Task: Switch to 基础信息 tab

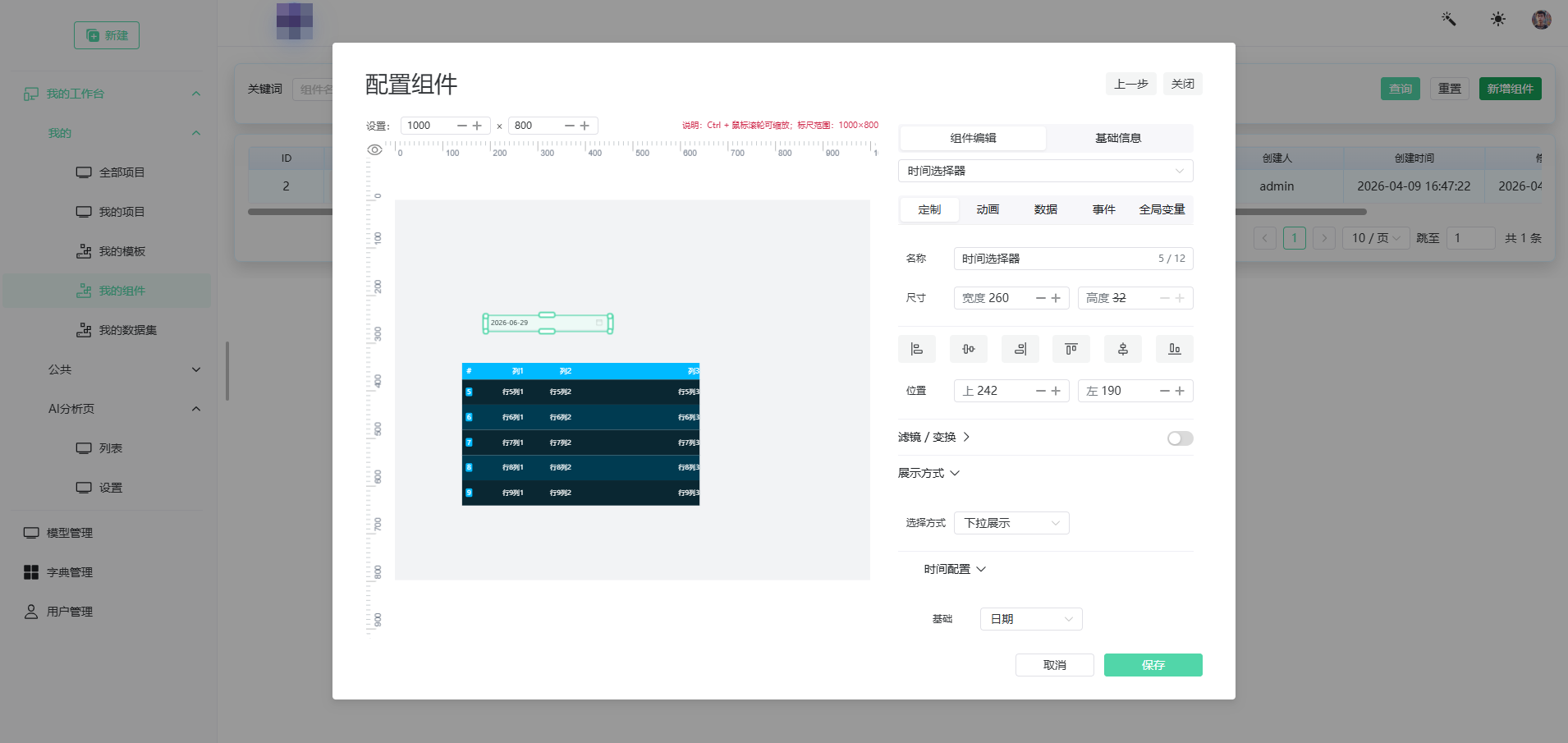Action: [1118, 138]
